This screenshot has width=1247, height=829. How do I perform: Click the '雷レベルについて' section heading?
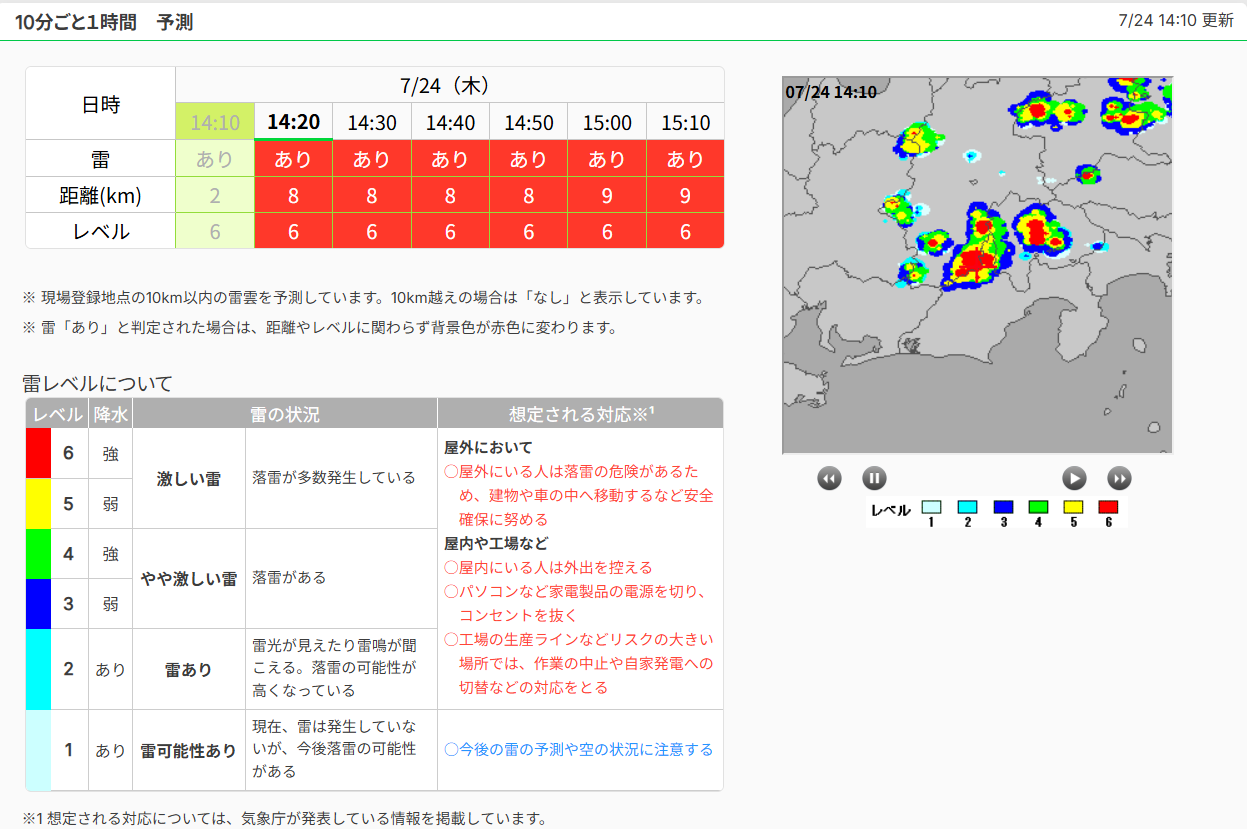(x=97, y=383)
